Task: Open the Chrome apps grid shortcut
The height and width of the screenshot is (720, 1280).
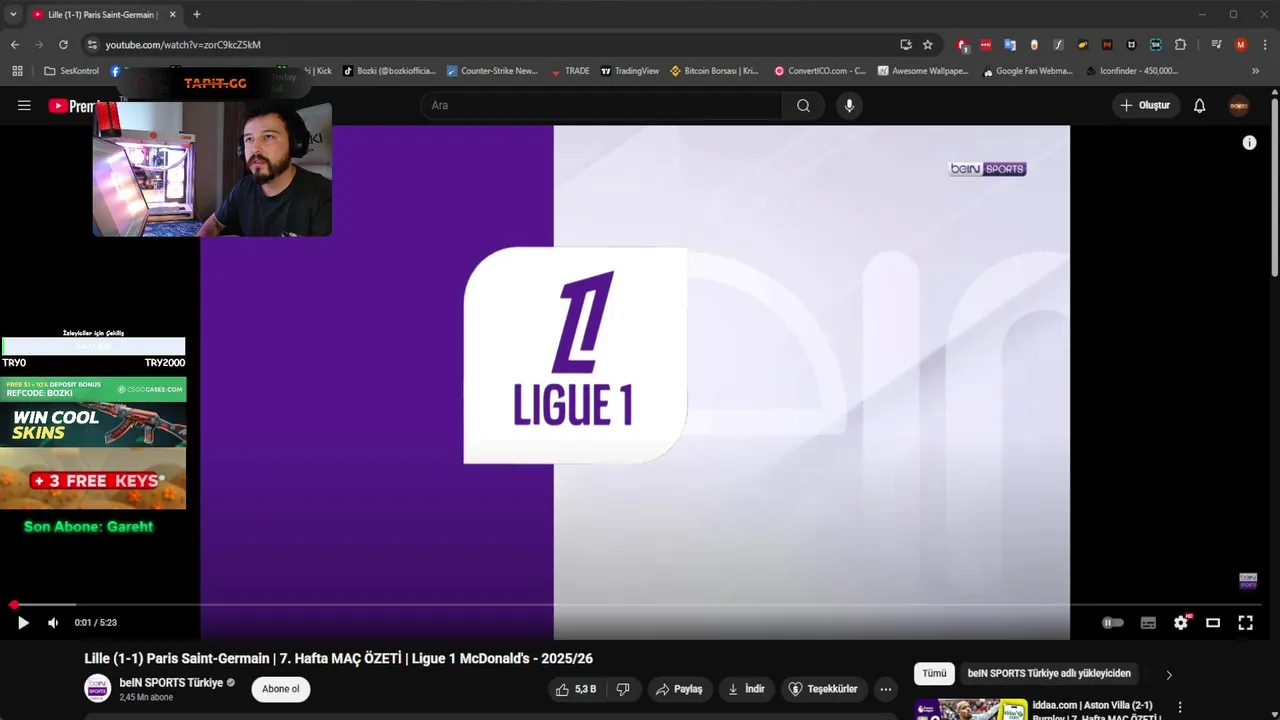Action: click(x=17, y=71)
